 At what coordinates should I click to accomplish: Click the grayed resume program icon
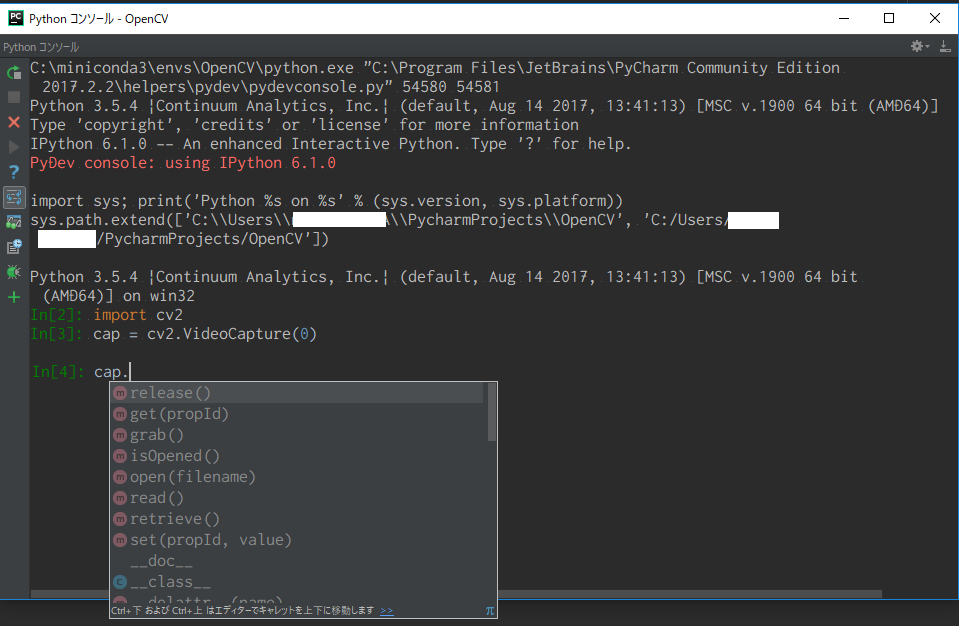[13, 148]
